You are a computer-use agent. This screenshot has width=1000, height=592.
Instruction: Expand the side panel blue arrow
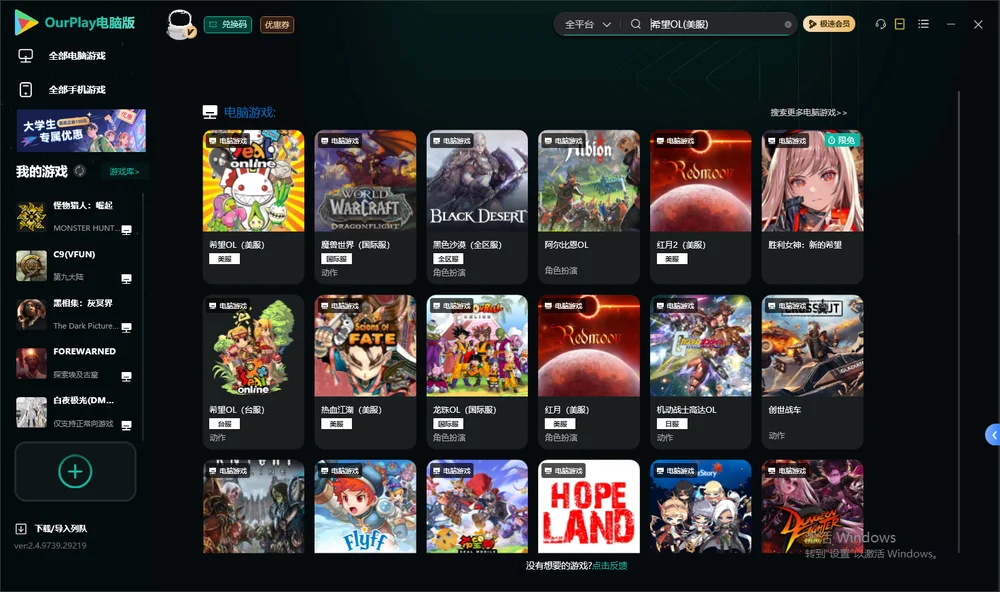pos(993,434)
